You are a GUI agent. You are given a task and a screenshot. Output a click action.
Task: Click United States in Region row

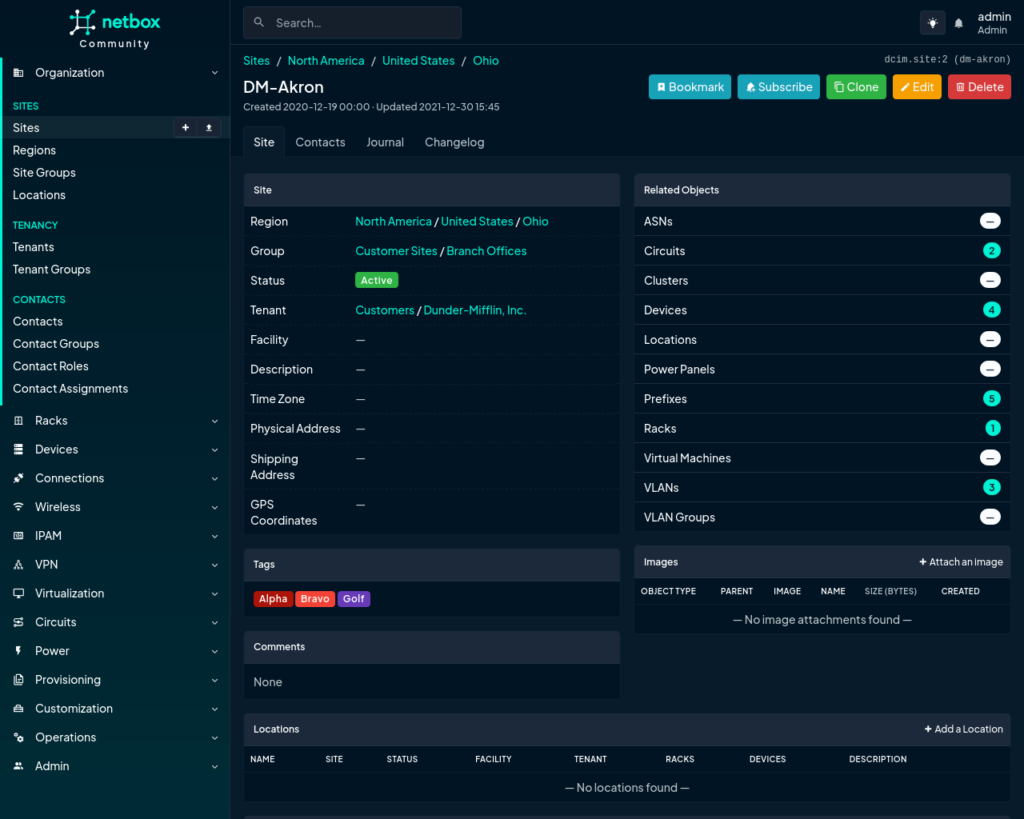(477, 221)
